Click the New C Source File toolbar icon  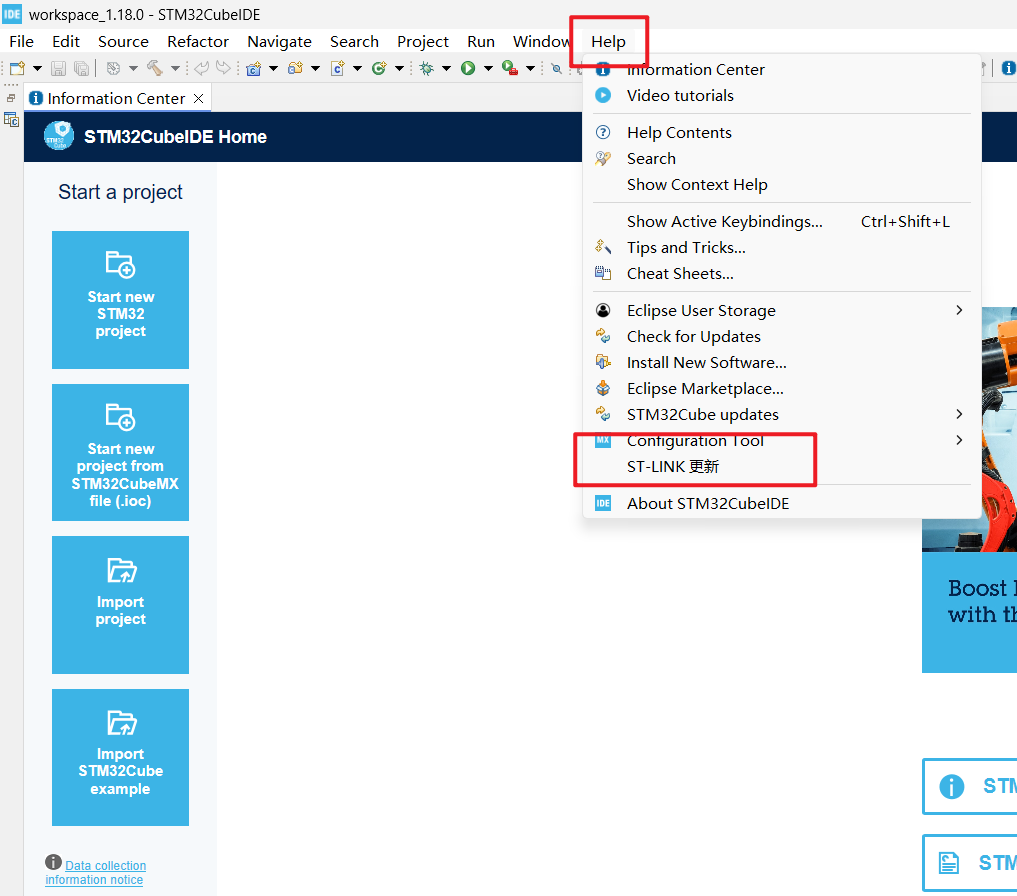(x=338, y=68)
